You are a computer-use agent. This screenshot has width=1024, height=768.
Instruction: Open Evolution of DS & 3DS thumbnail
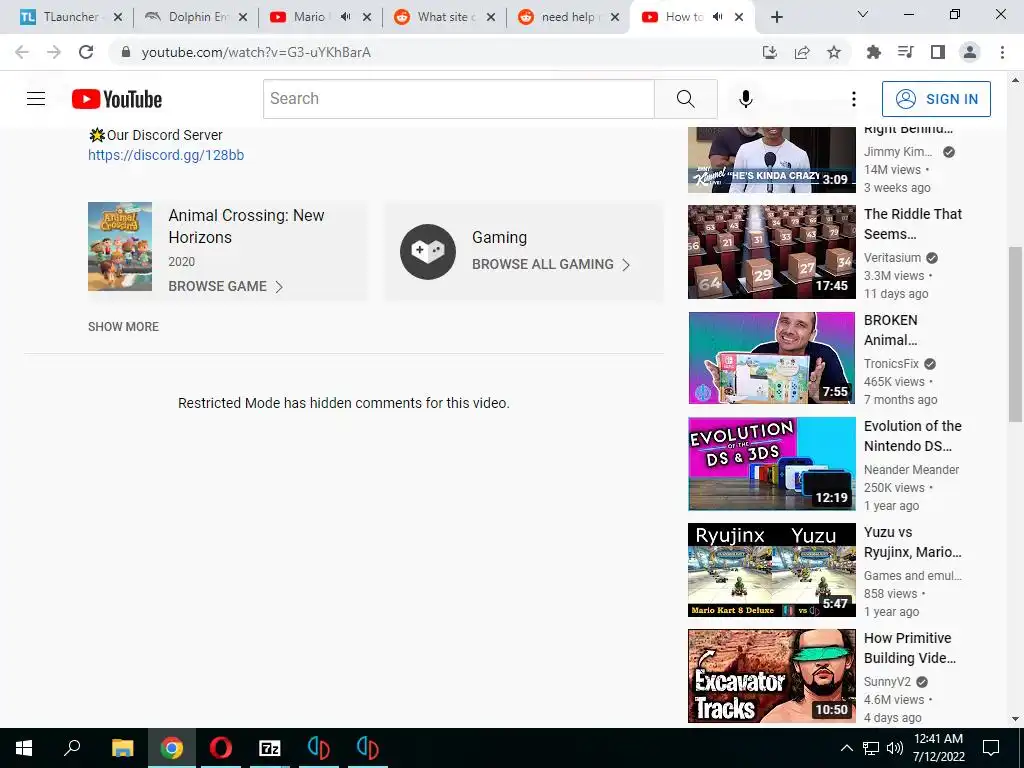pyautogui.click(x=771, y=464)
